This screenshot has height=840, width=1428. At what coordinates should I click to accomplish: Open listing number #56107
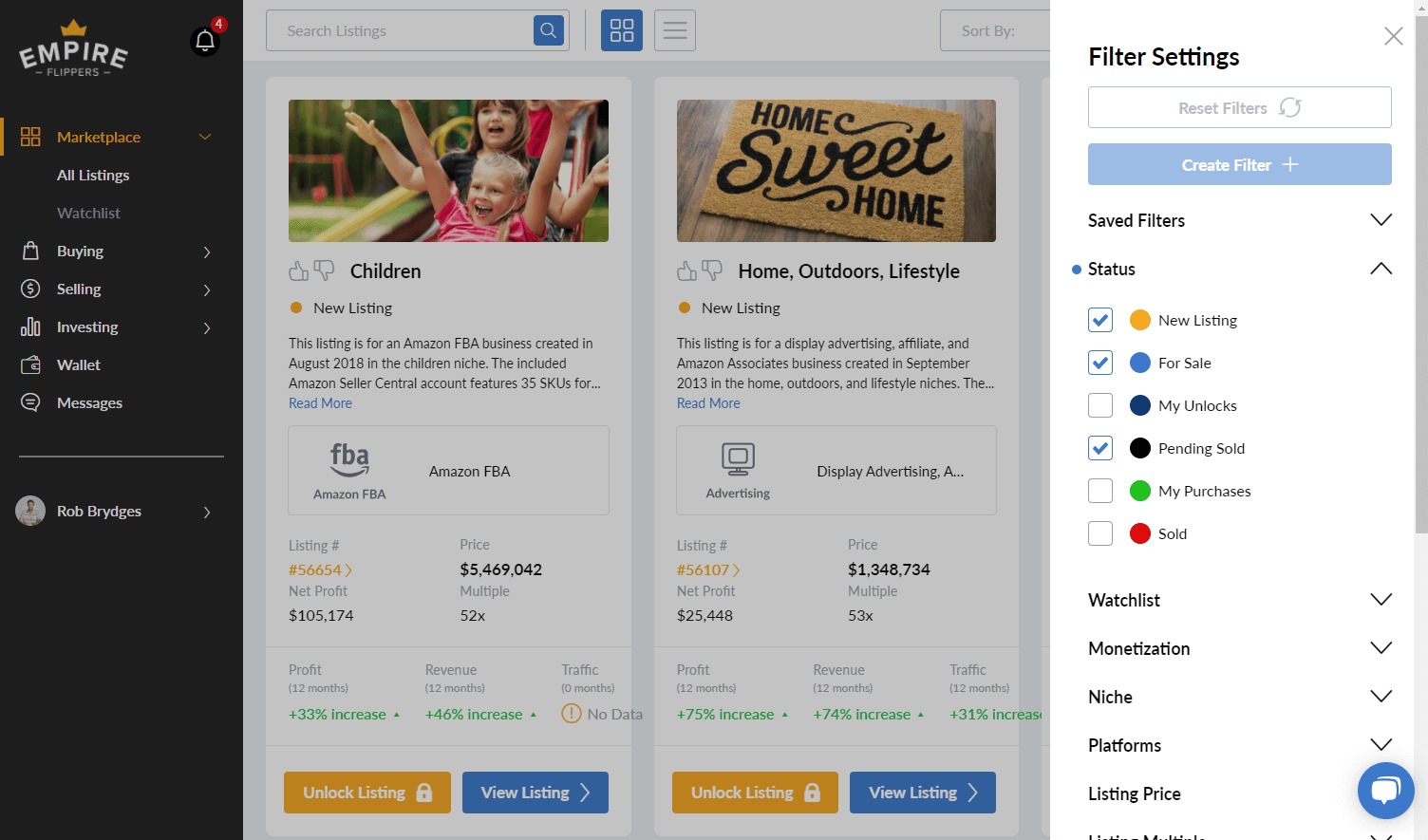pos(708,569)
